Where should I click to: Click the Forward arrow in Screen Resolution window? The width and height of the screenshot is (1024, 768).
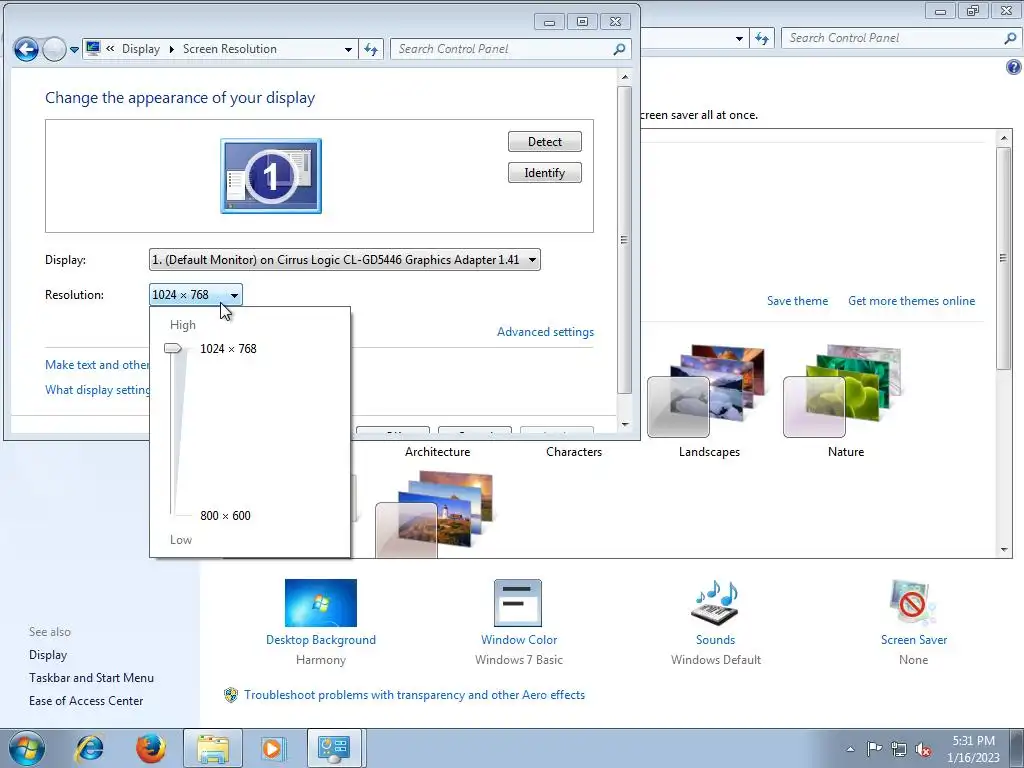pos(54,49)
